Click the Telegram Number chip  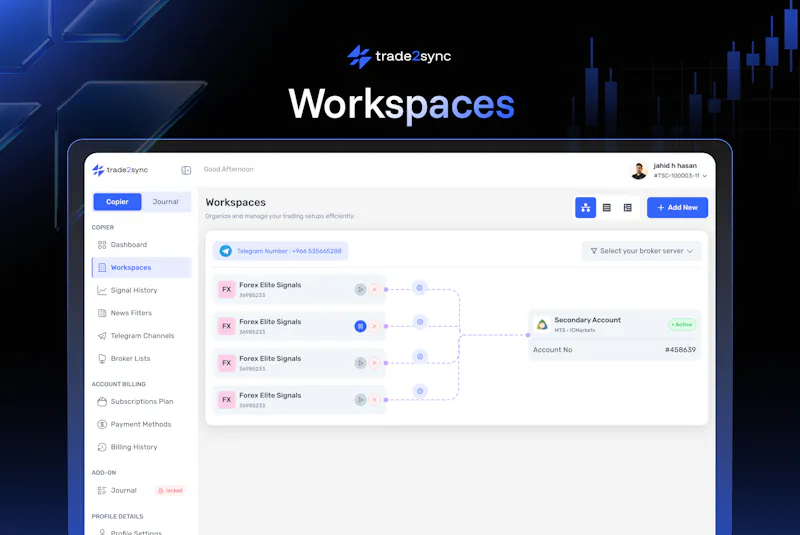pos(281,251)
